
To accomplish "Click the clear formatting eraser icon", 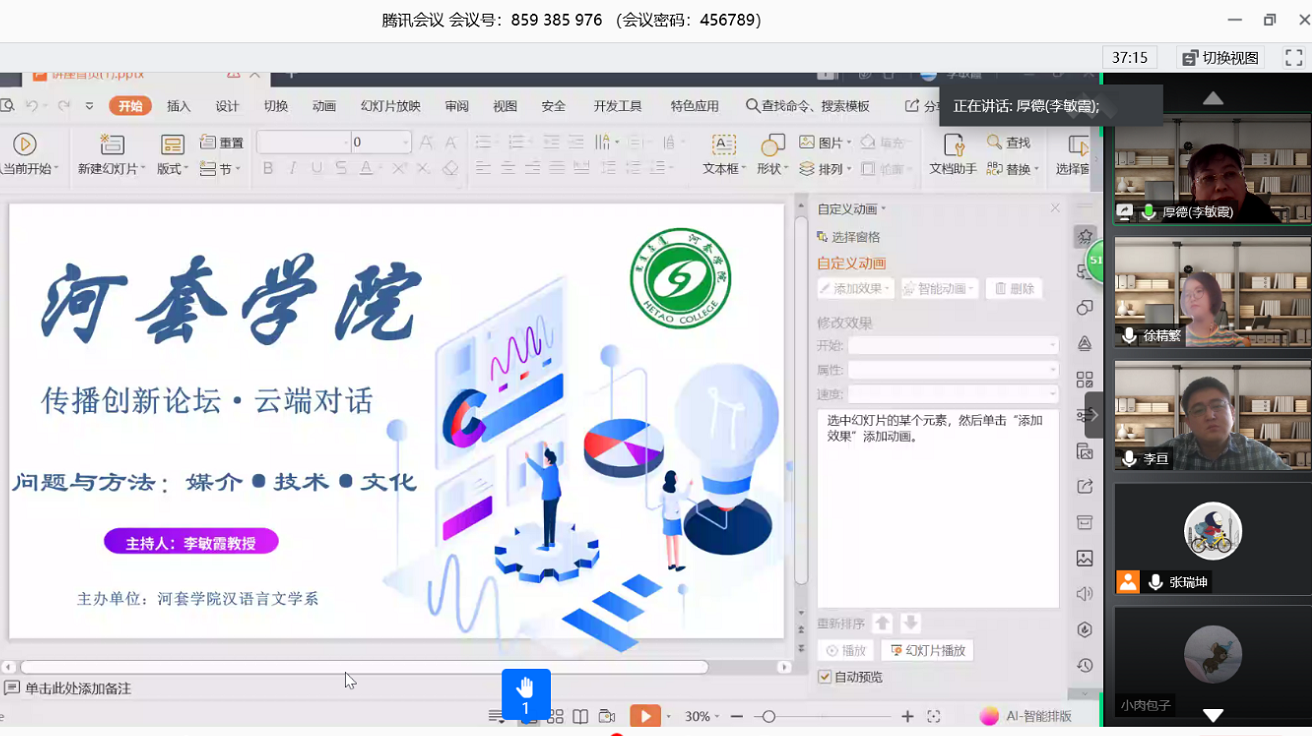I will pos(450,168).
